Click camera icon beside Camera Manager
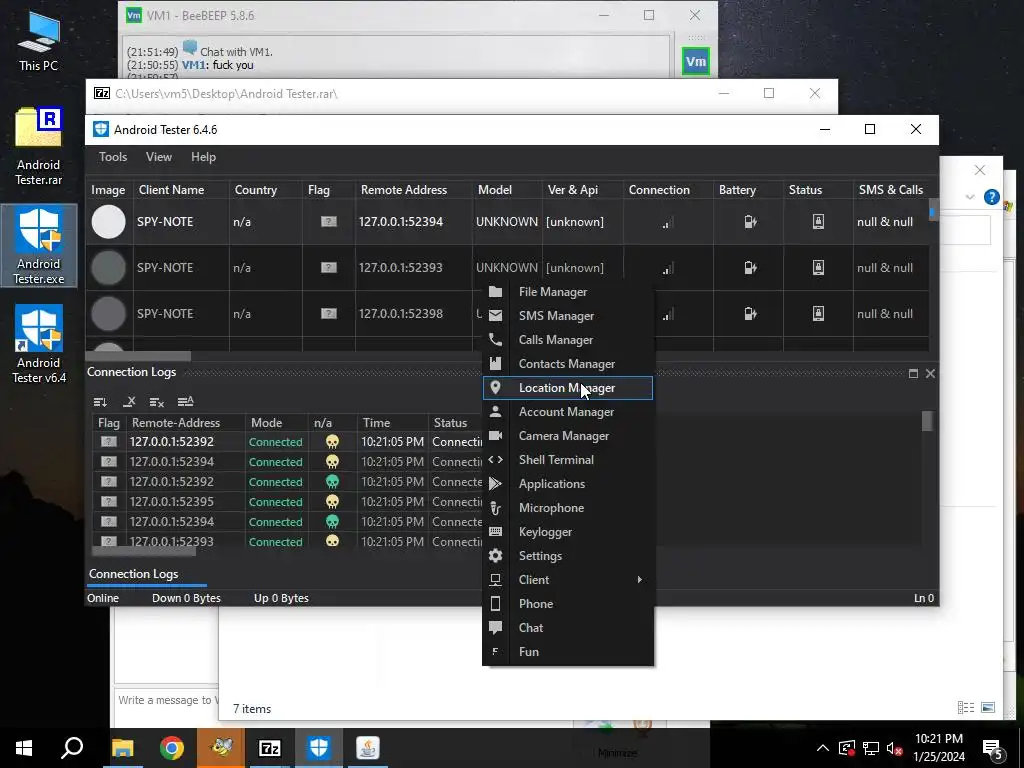This screenshot has height=768, width=1024. (x=496, y=436)
